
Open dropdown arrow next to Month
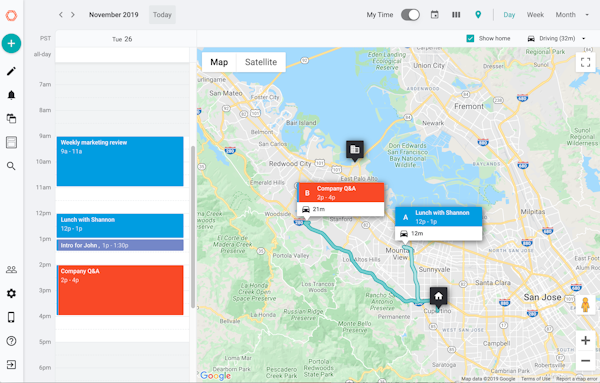point(587,15)
